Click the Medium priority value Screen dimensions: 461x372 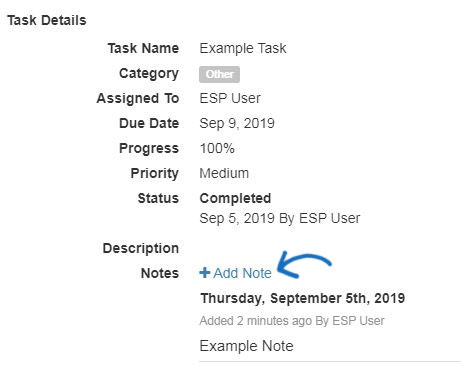pos(224,173)
